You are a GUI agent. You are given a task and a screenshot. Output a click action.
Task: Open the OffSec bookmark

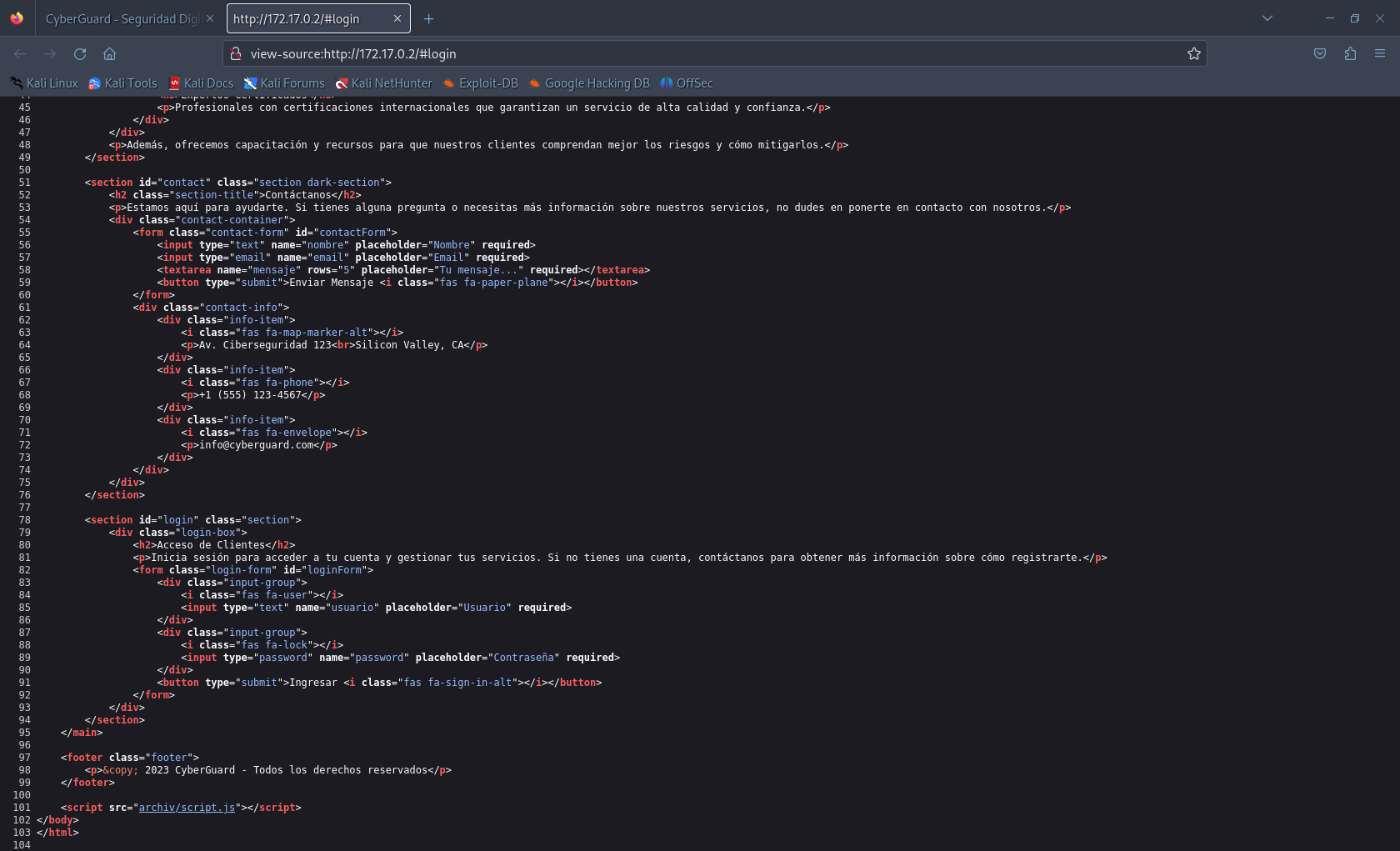click(687, 83)
